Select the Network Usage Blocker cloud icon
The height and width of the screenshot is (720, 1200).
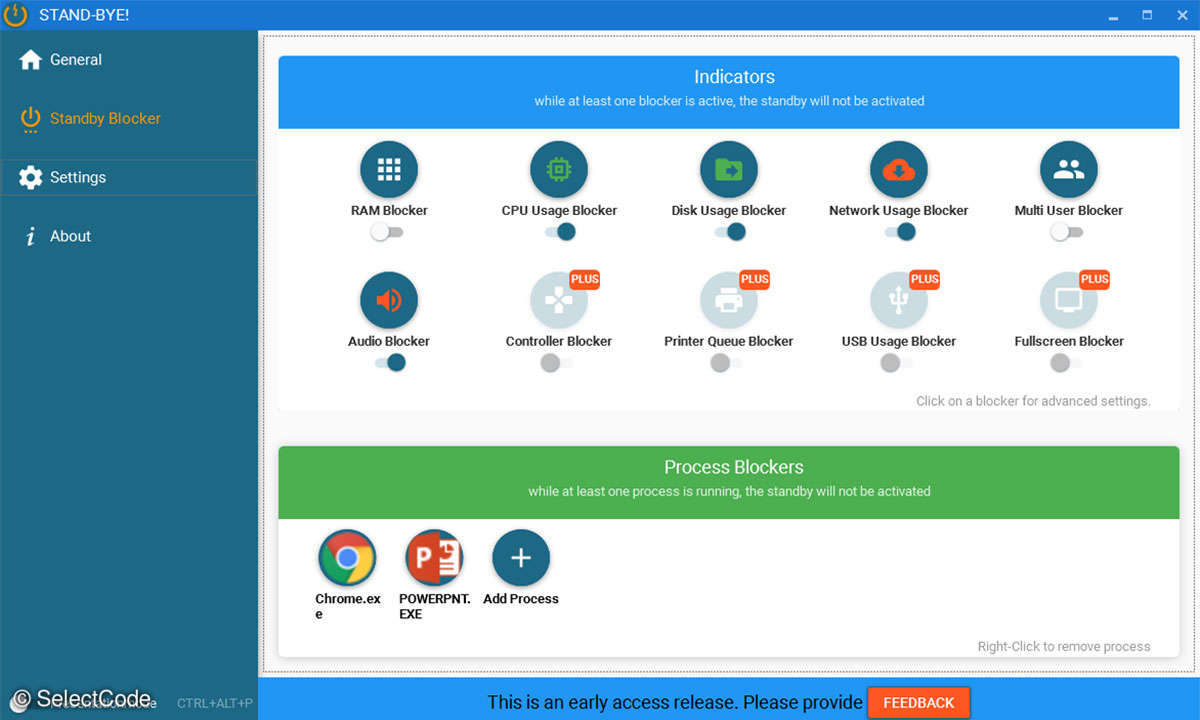pos(899,169)
